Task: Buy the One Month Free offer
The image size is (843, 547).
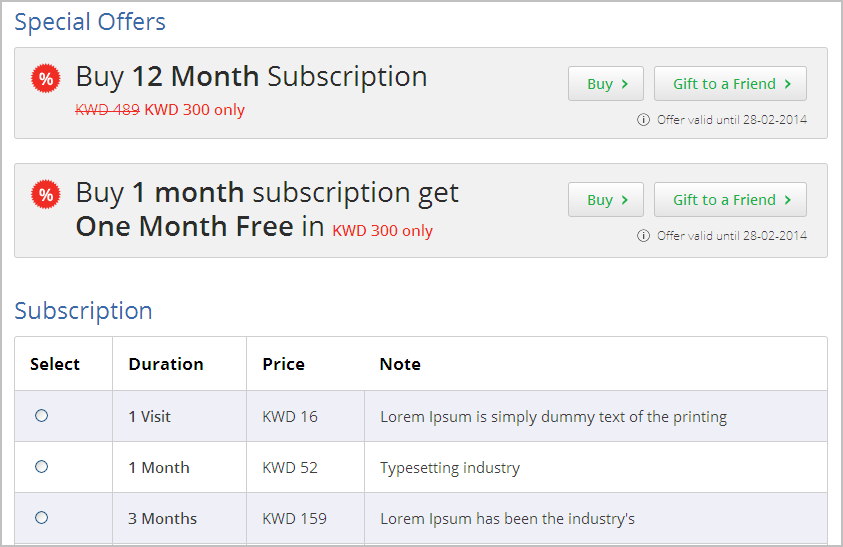Action: pos(606,200)
